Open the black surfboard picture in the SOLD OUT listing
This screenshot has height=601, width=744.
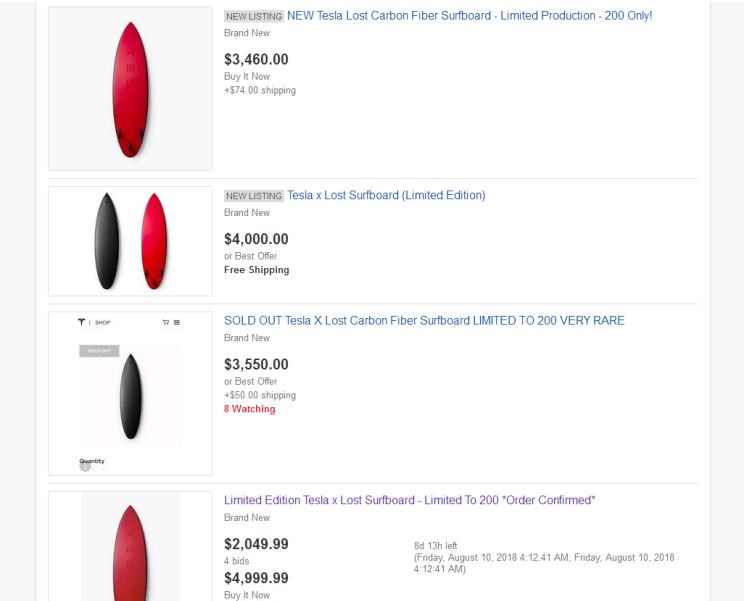[131, 396]
